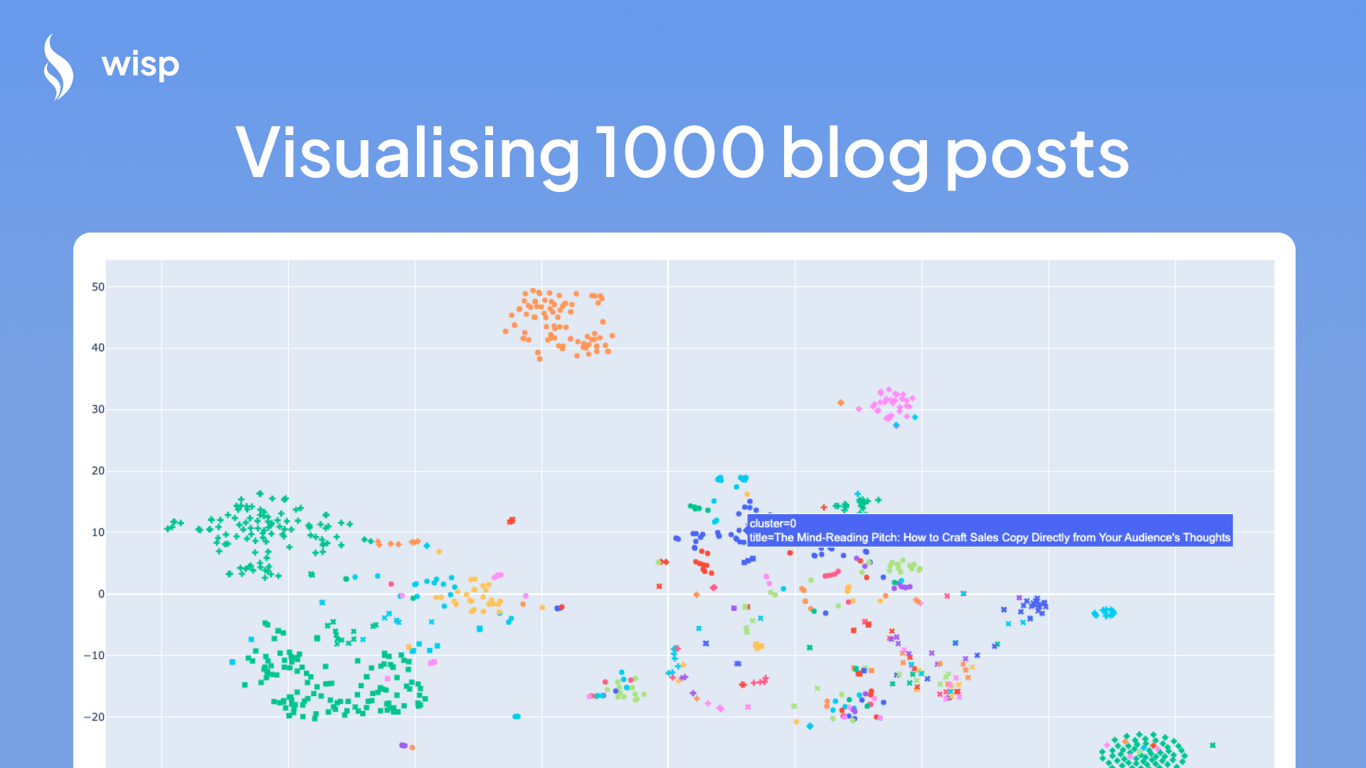Click the wisp flame logo icon

58,67
